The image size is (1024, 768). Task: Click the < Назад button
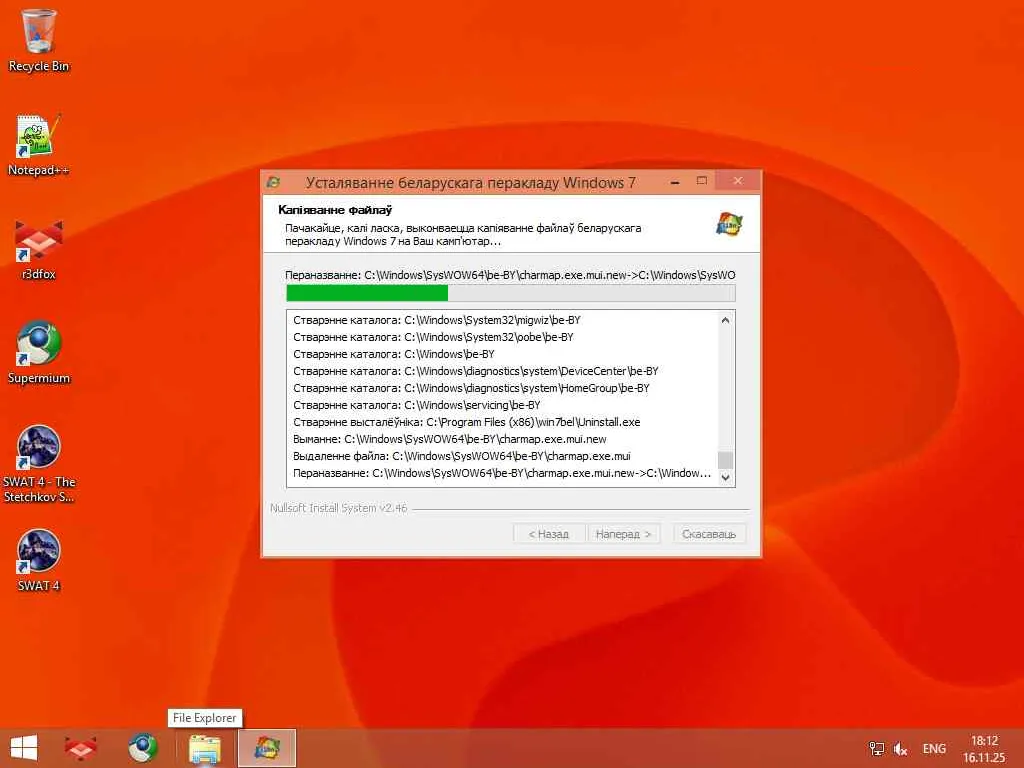point(549,534)
